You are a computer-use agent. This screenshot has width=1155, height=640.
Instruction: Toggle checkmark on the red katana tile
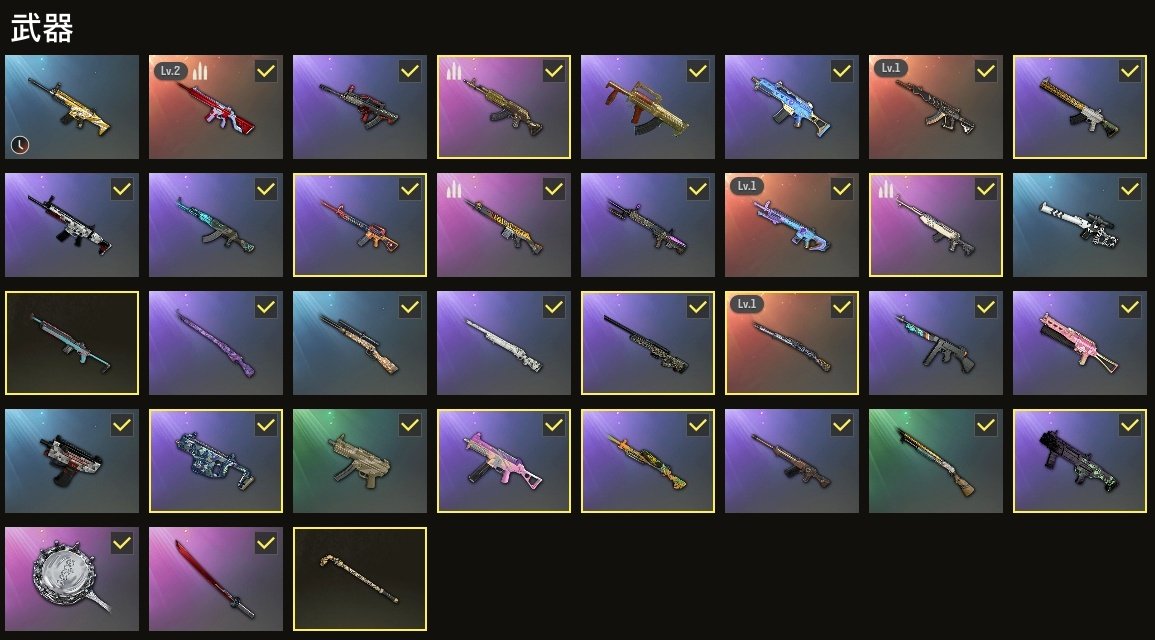pos(266,544)
